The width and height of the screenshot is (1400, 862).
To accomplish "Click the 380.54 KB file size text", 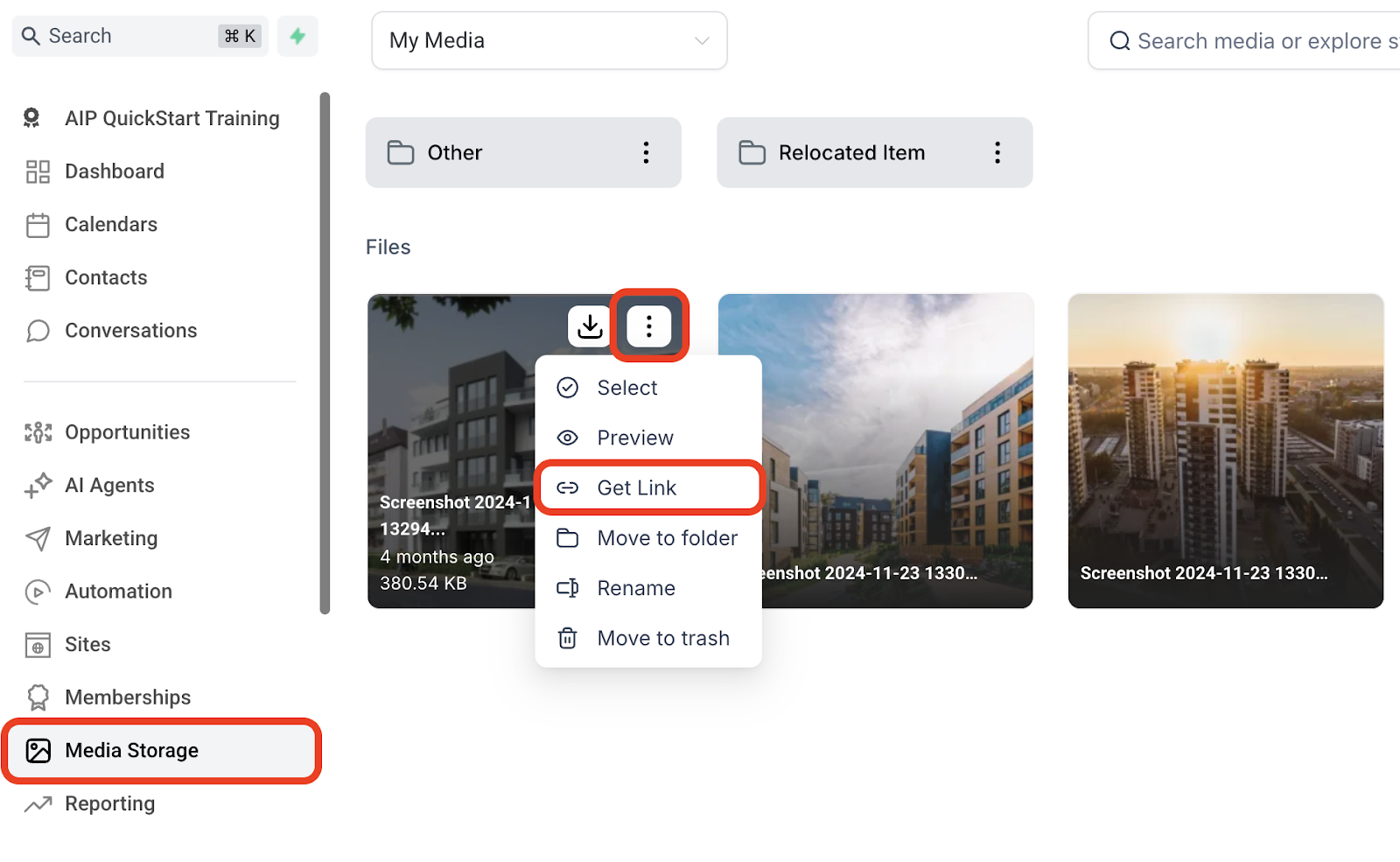I will (x=423, y=583).
